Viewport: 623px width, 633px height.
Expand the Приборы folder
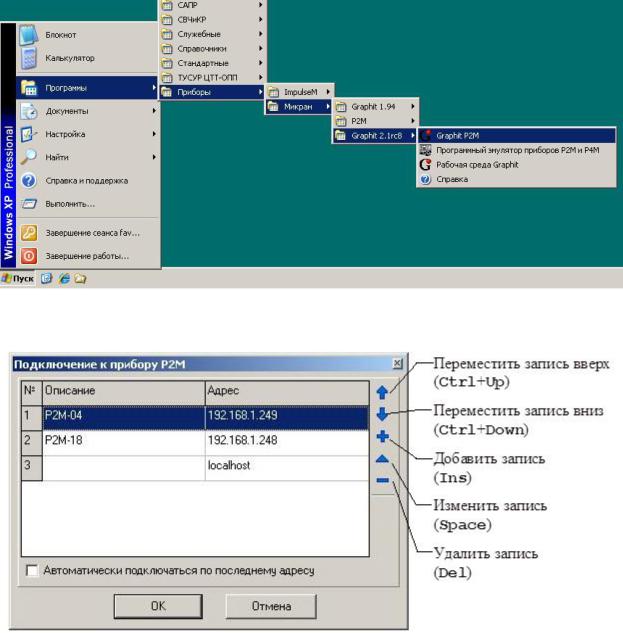click(x=212, y=92)
